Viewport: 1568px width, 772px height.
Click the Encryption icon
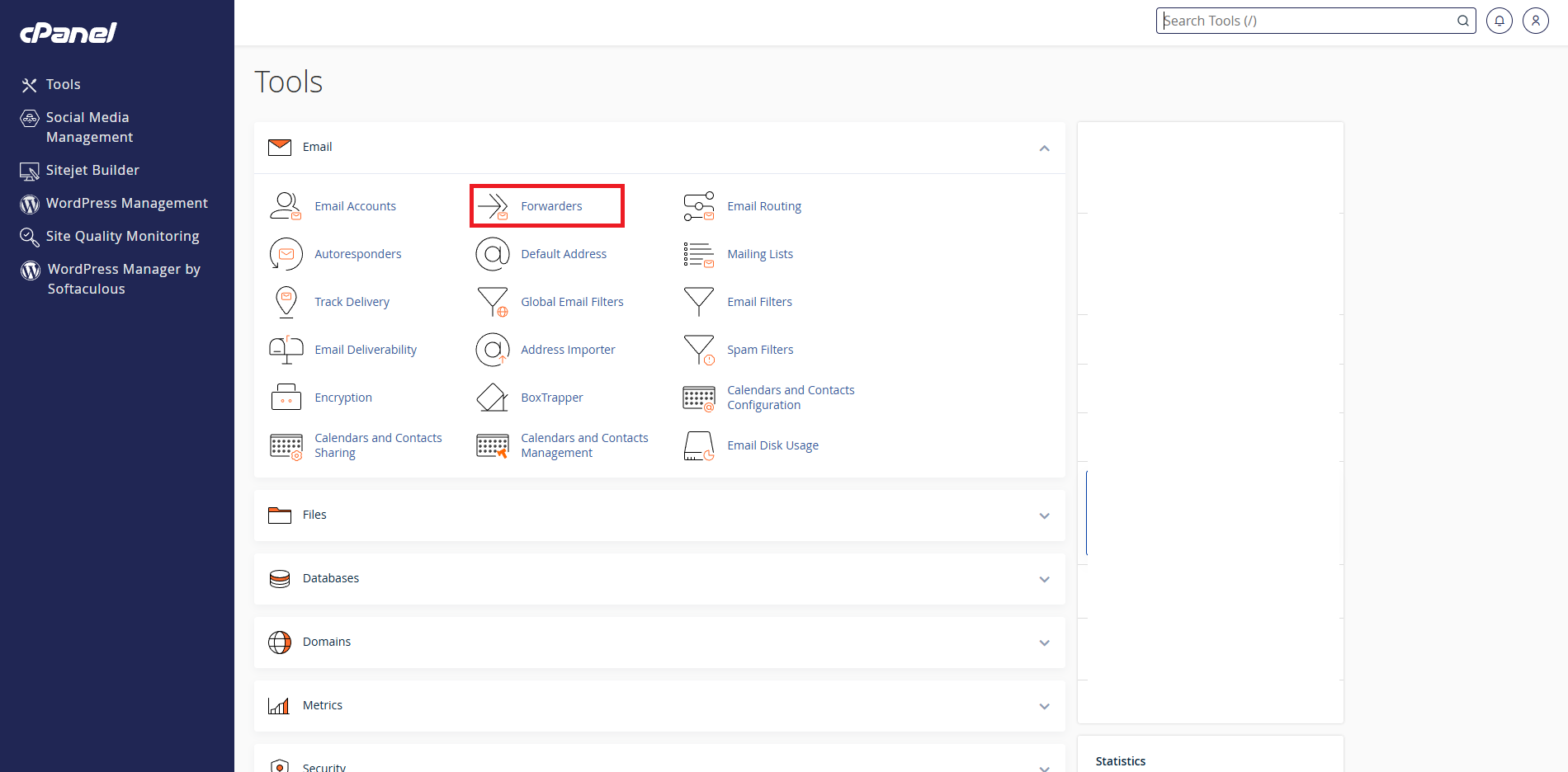pos(286,398)
